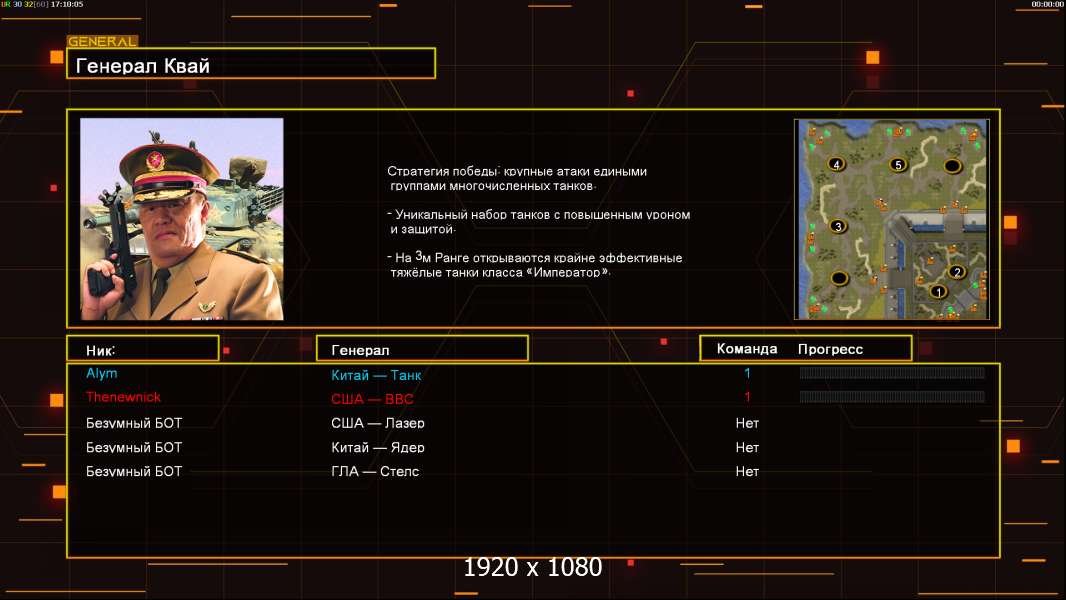
Task: Click 'Безумный БОТ' in the ГЛА — Стелс row
Action: 134,471
